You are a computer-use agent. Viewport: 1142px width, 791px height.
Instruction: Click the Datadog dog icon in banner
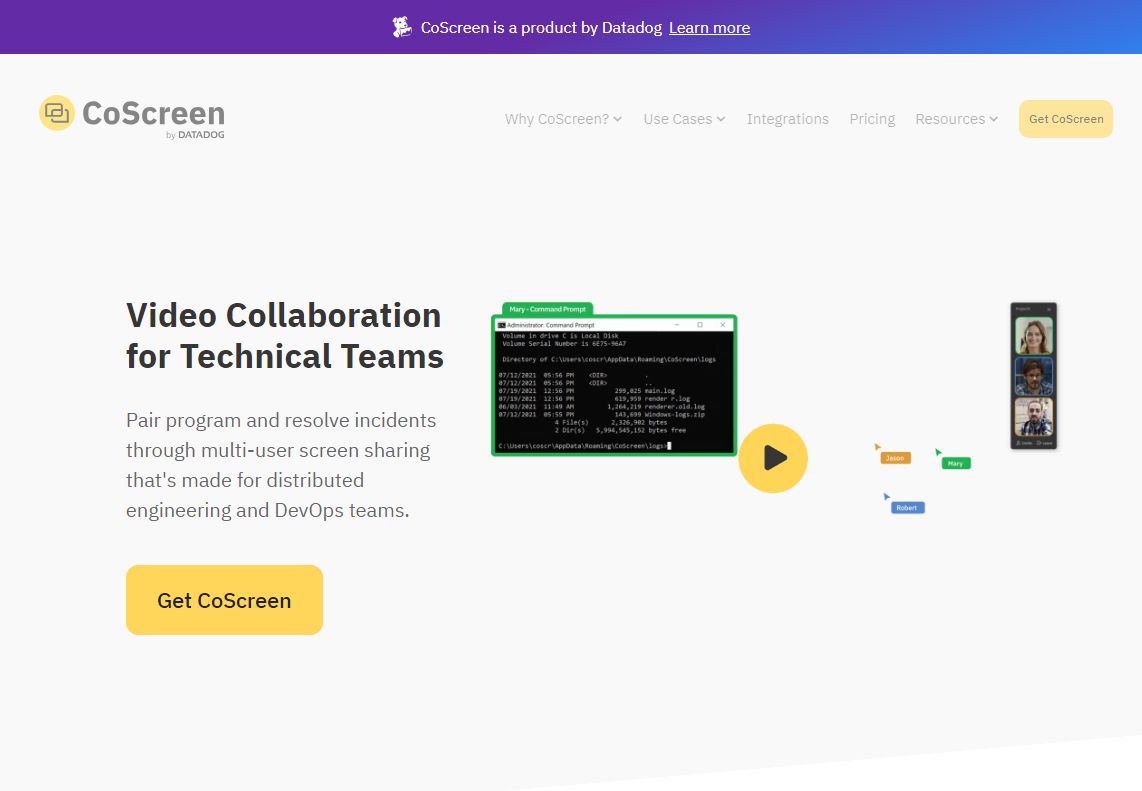402,27
